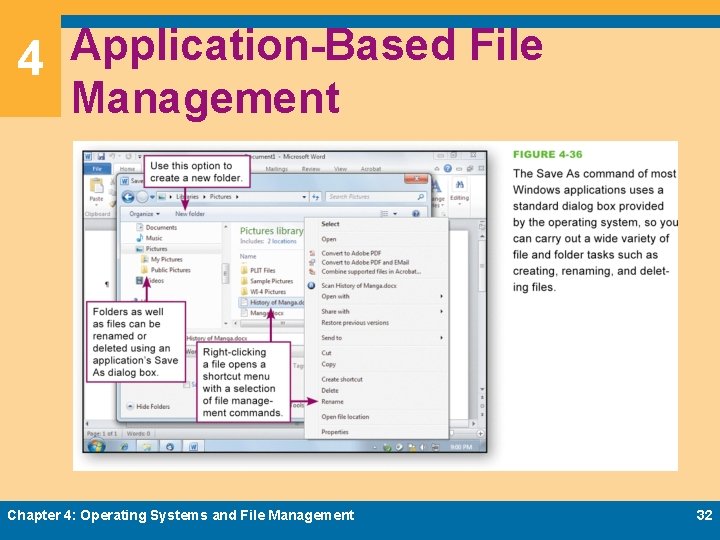Click the file list horizontal scrollbar

(271, 323)
